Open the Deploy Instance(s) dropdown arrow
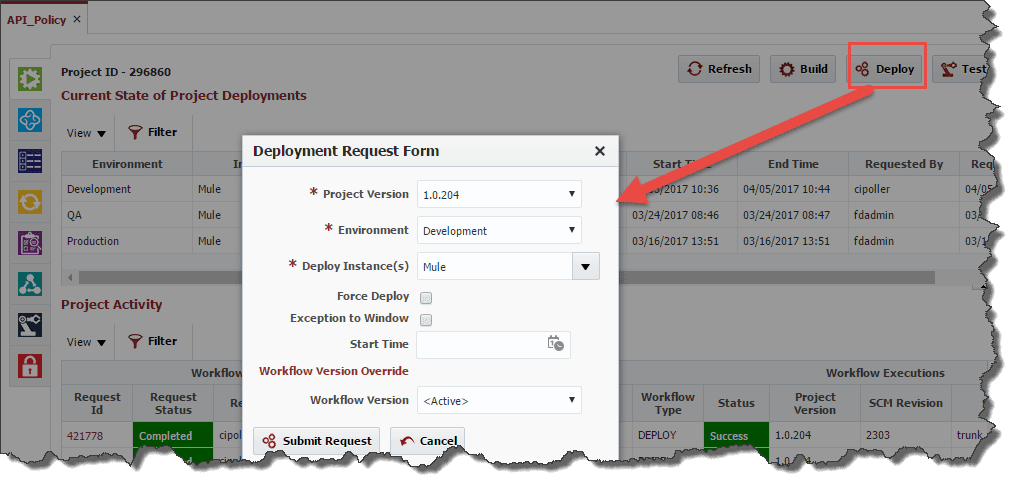Screen dimensions: 1023x492 click(585, 266)
